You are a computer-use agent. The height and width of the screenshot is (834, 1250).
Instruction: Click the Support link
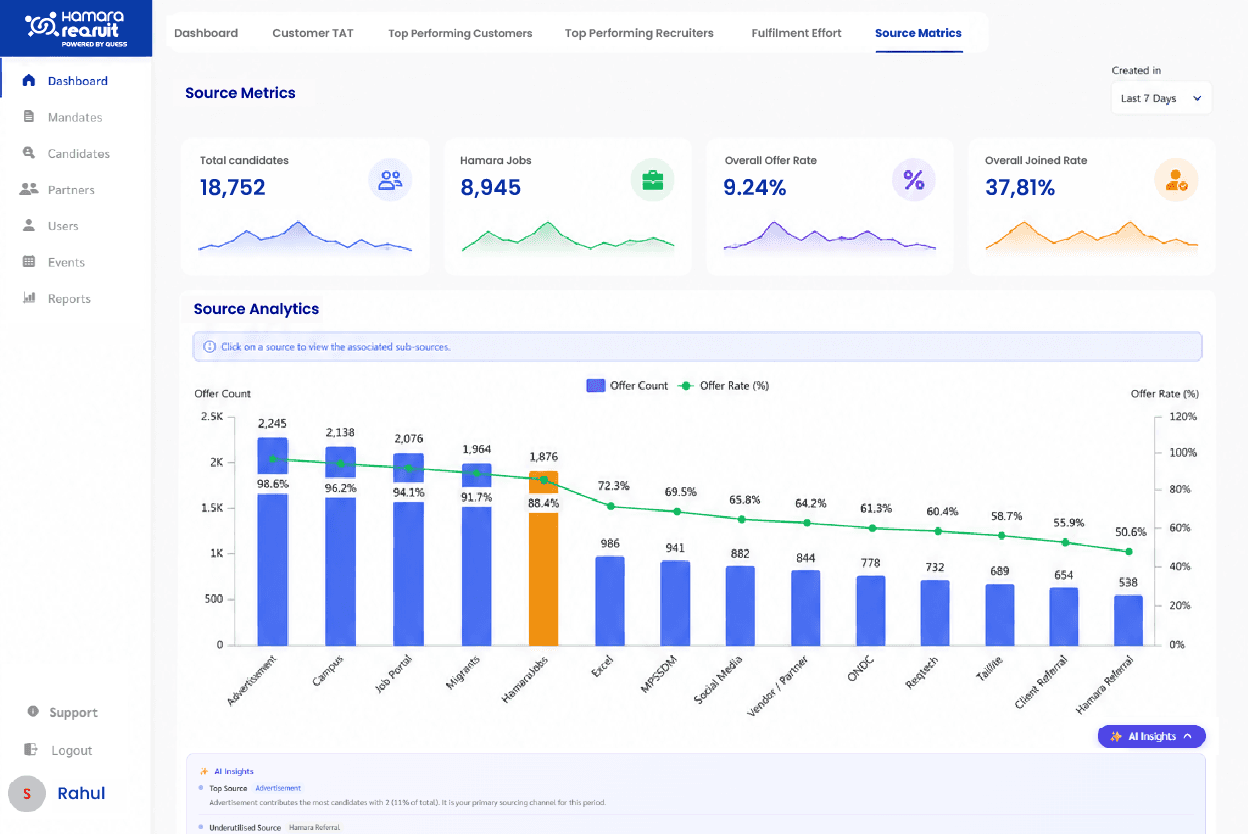pos(73,712)
